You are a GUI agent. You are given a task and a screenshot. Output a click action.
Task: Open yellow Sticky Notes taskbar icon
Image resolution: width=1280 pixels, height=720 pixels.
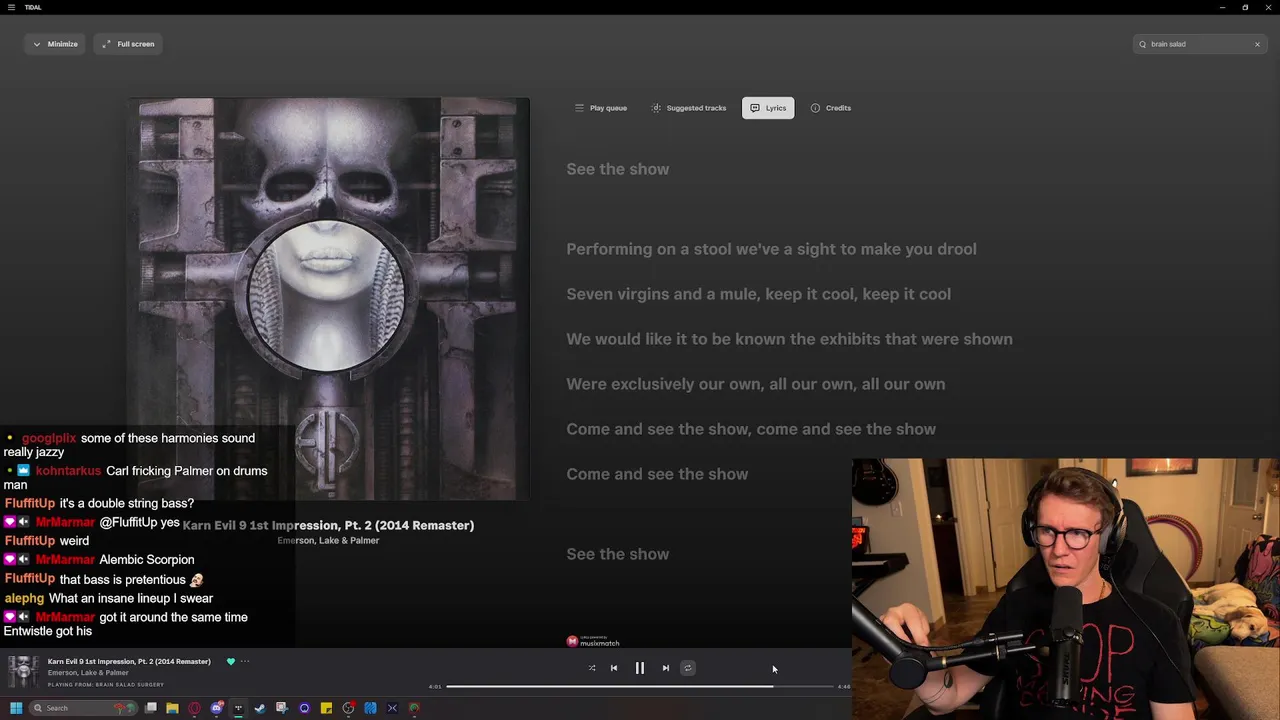(326, 708)
